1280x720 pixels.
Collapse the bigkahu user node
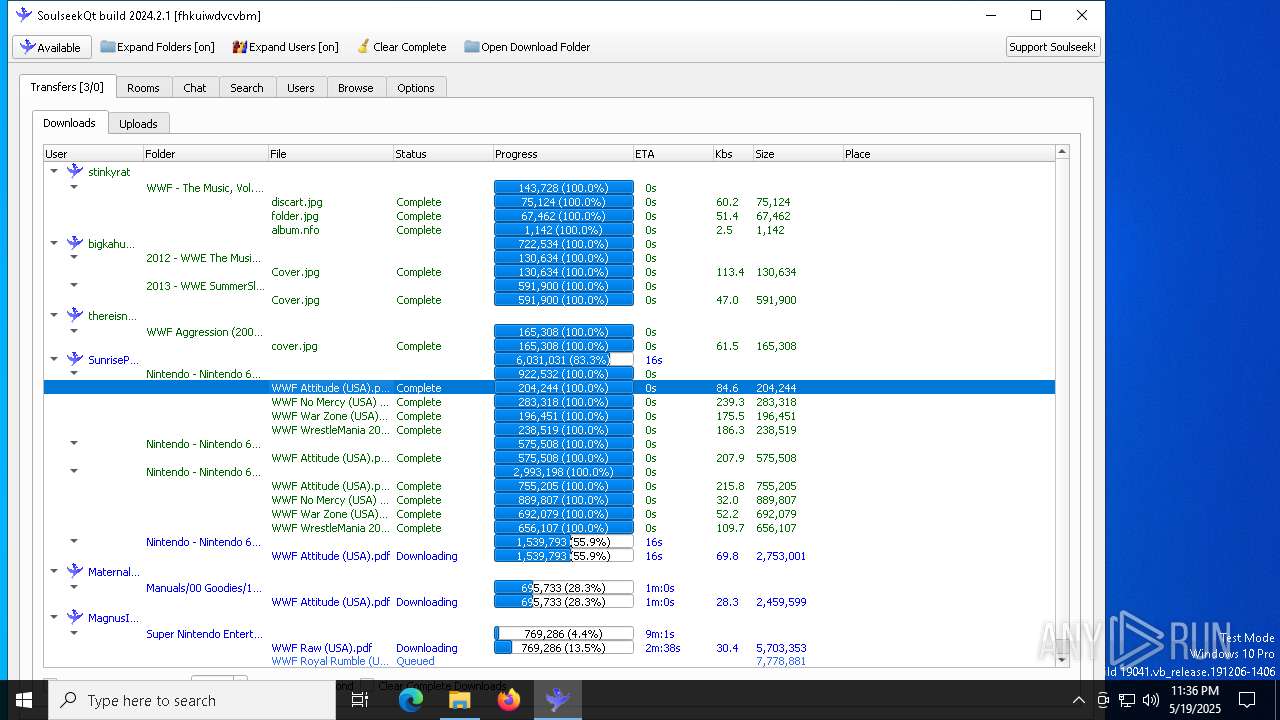coord(54,244)
